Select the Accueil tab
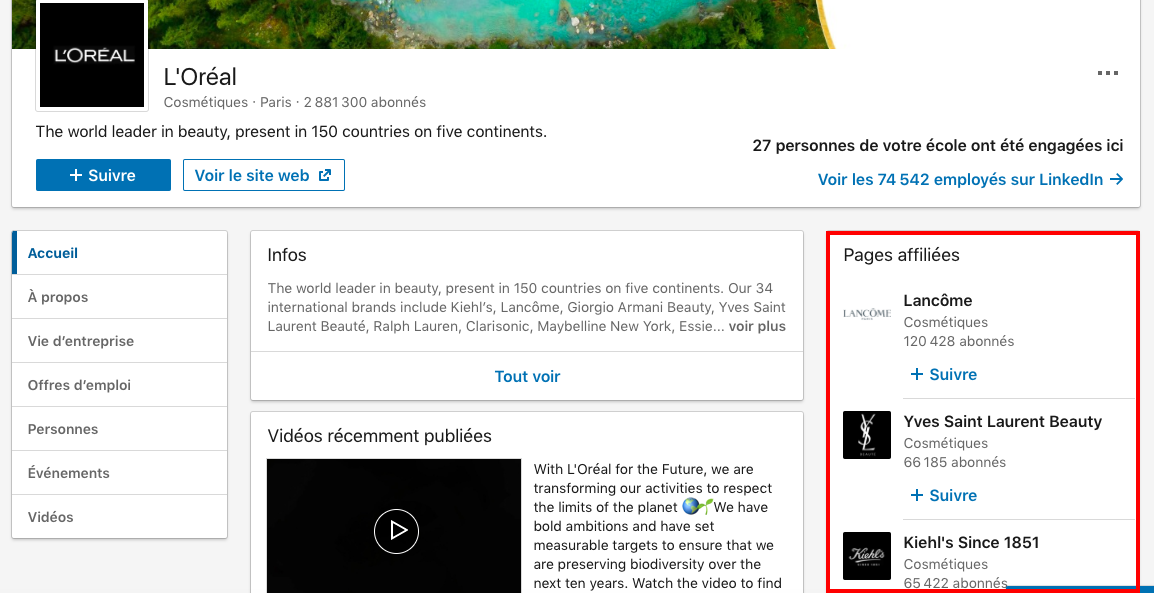Viewport: 1154px width, 593px height. tap(120, 253)
